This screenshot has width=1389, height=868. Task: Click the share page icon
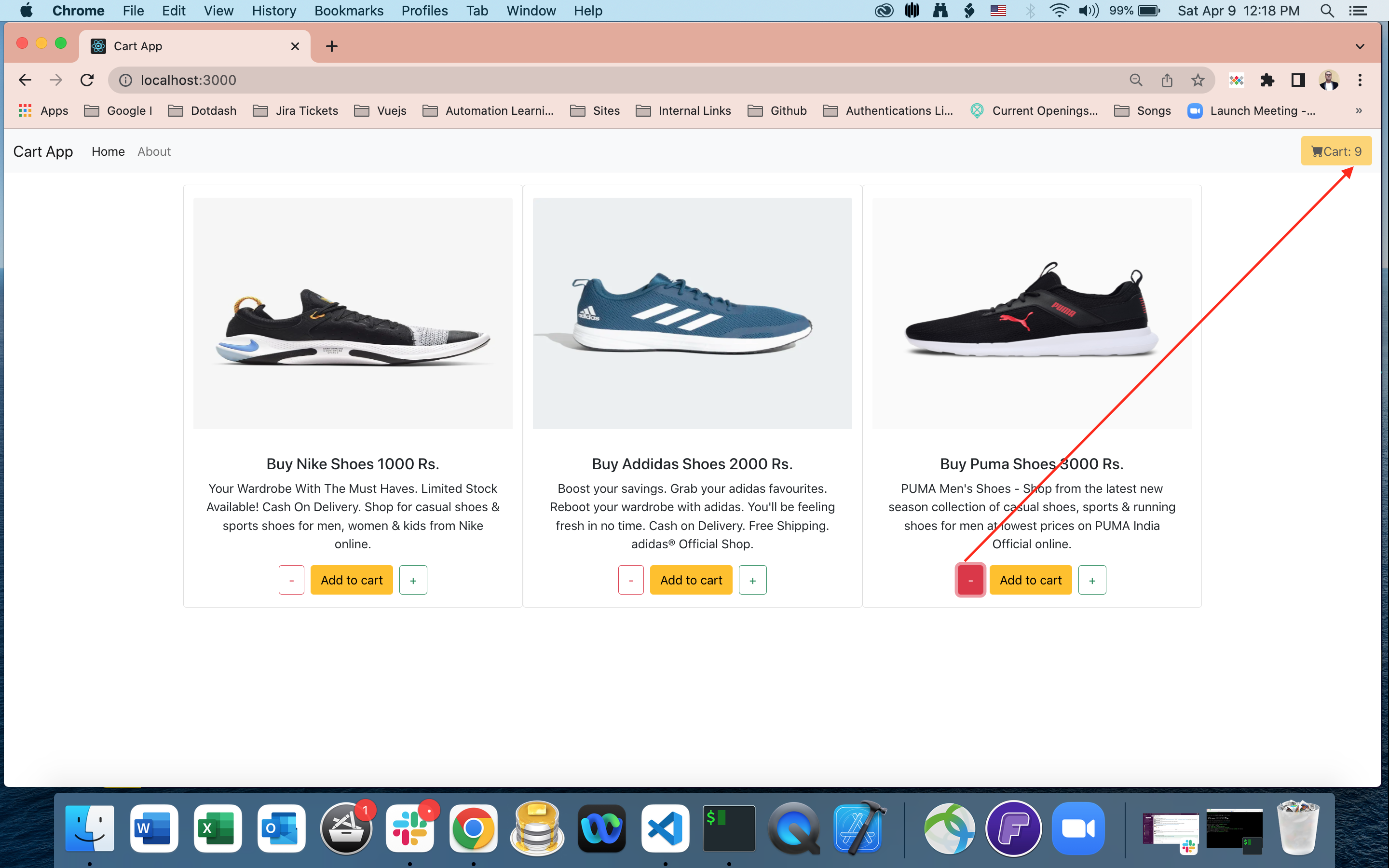[1166, 81]
